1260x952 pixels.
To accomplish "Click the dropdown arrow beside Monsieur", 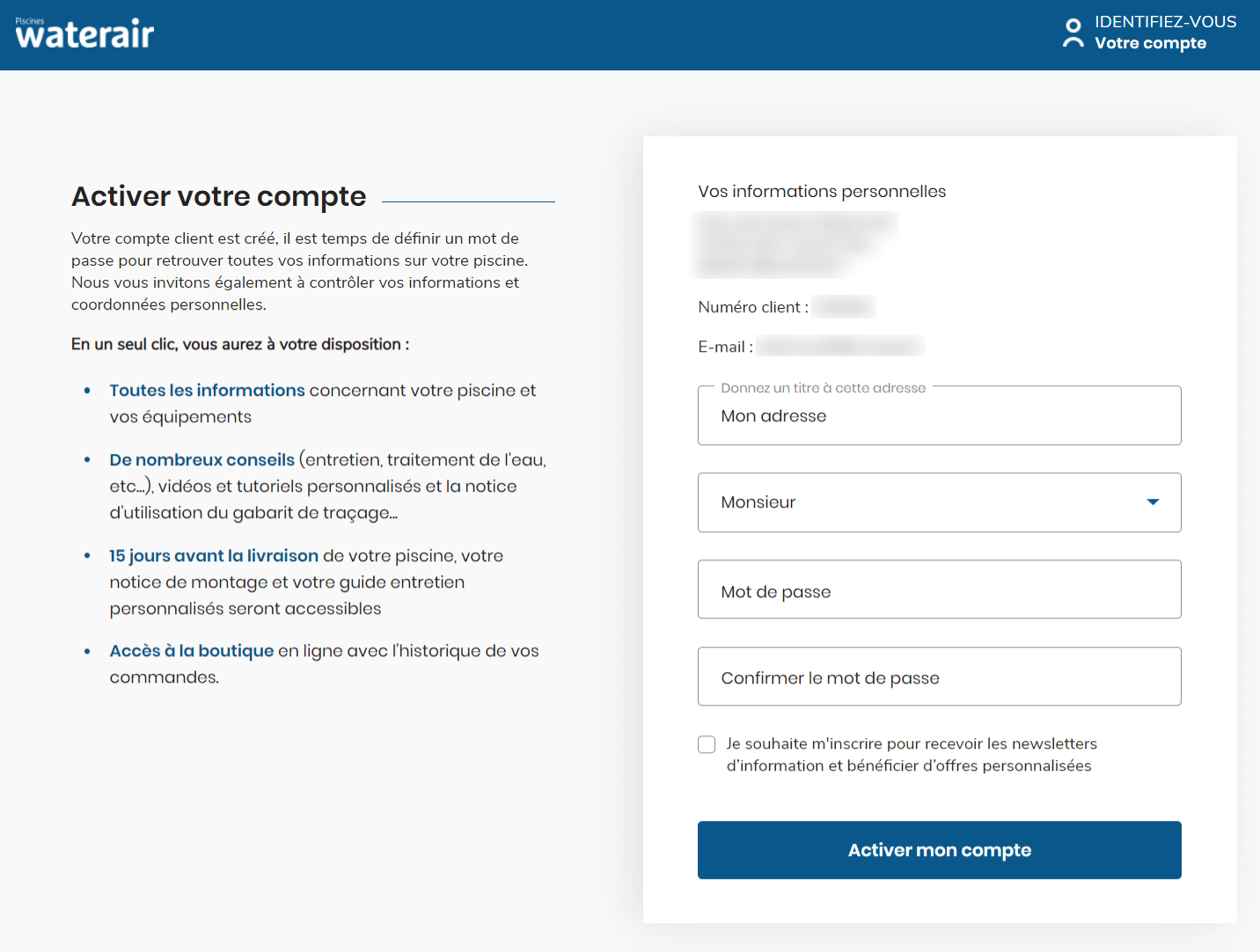I will pyautogui.click(x=1153, y=502).
